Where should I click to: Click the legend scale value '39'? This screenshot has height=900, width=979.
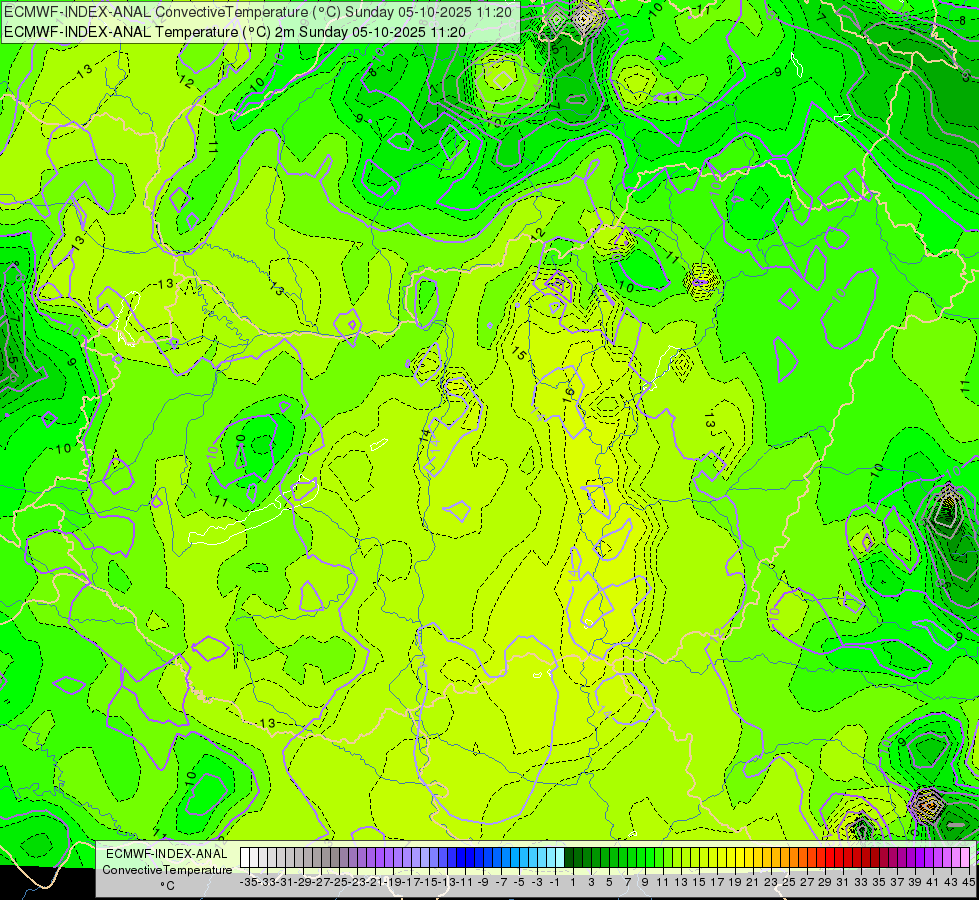coord(915,882)
